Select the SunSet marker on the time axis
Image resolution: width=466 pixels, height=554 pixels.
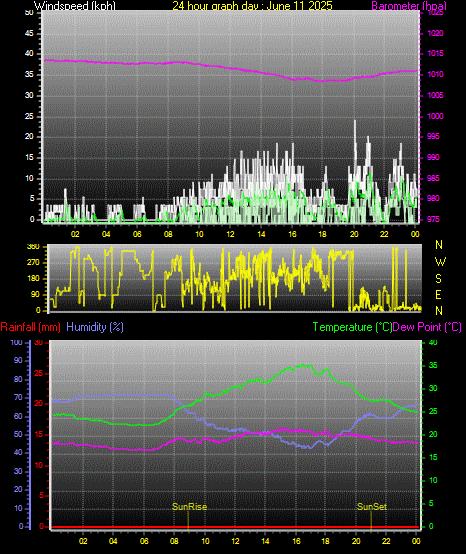(x=372, y=507)
